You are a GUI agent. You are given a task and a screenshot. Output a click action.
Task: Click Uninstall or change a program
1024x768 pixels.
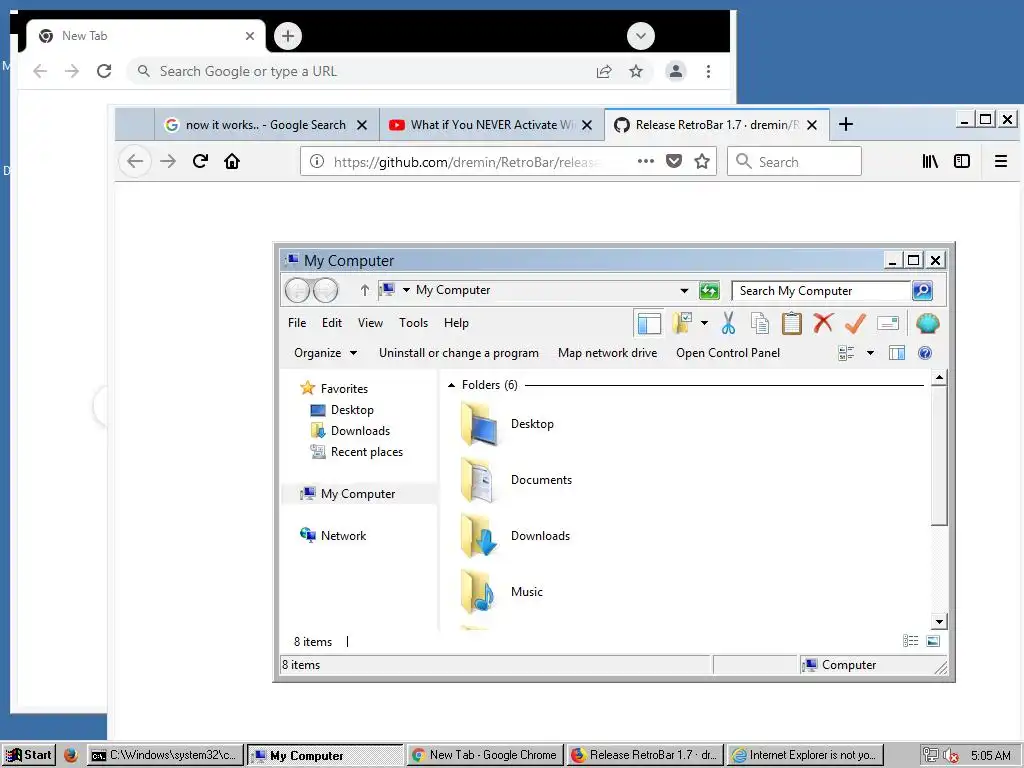(459, 353)
